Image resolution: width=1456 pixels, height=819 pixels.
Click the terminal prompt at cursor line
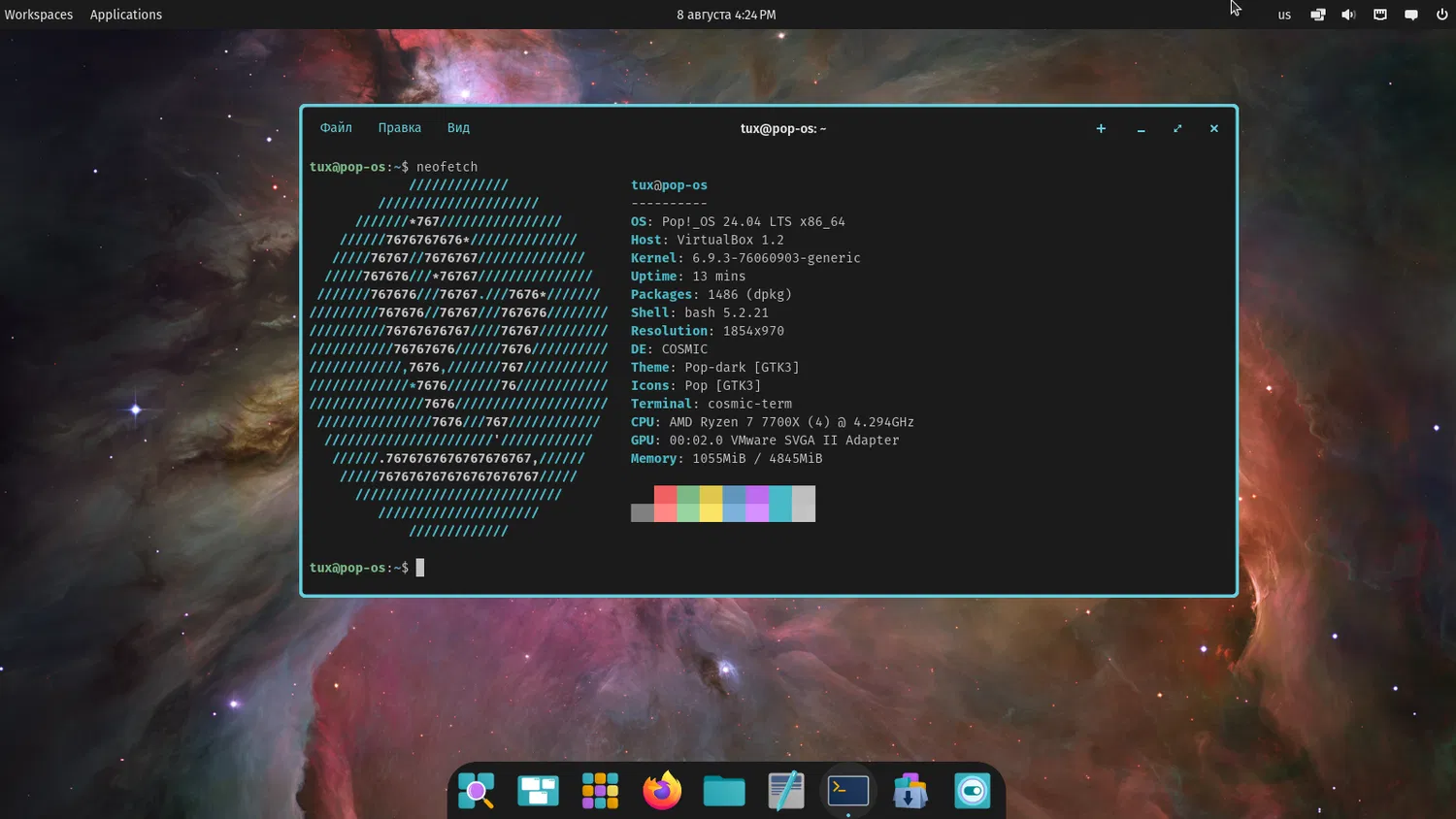[420, 568]
